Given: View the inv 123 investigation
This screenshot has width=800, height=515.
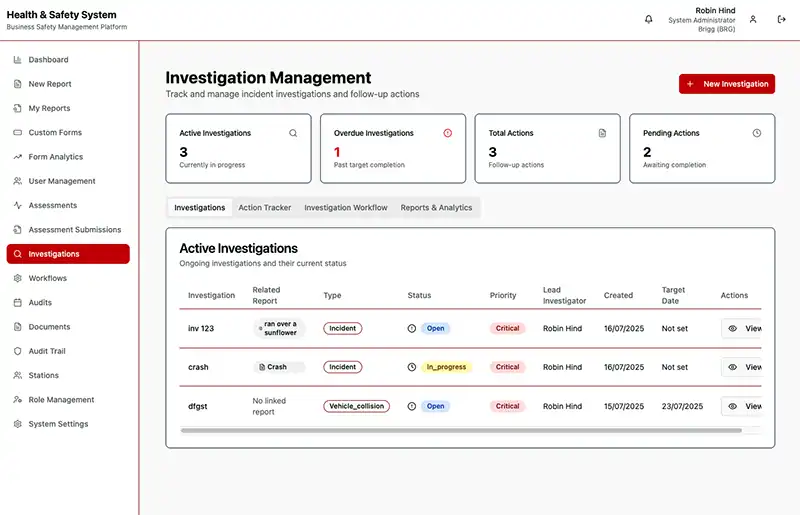Looking at the screenshot, I should tap(742, 329).
